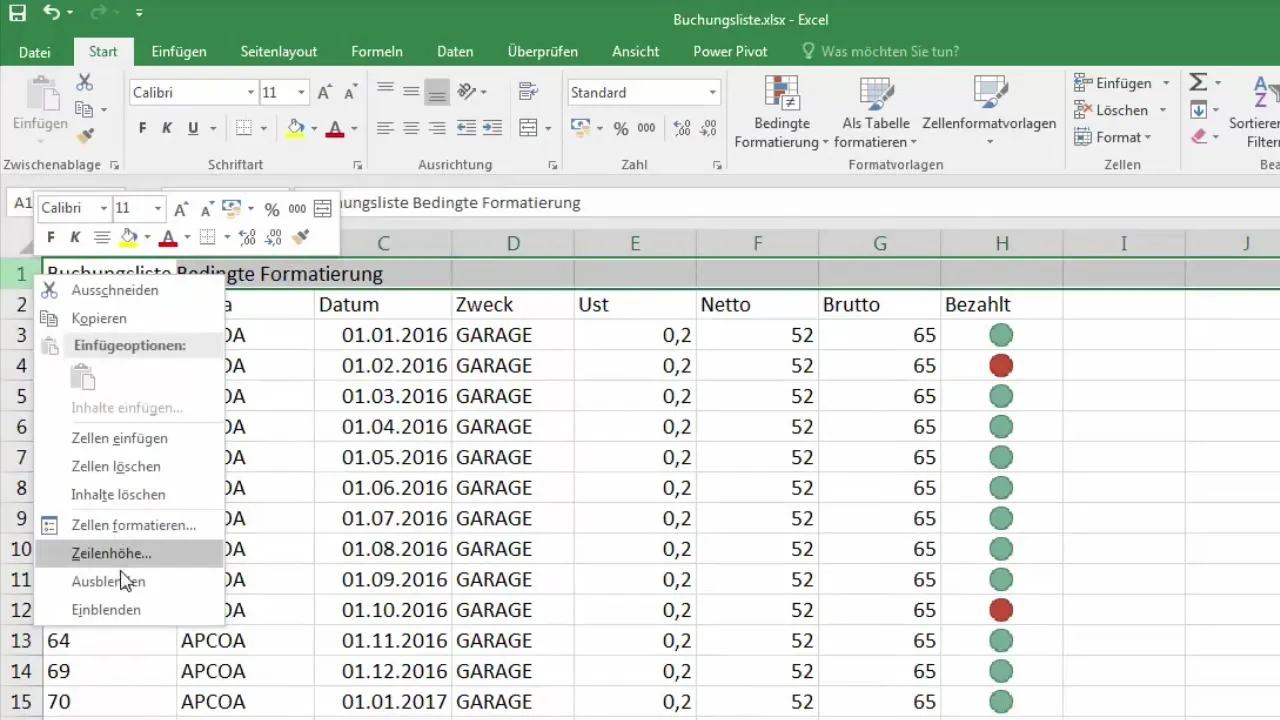Screen dimensions: 1280x720
Task: Add decimal place in Zahl group
Action: tap(682, 128)
